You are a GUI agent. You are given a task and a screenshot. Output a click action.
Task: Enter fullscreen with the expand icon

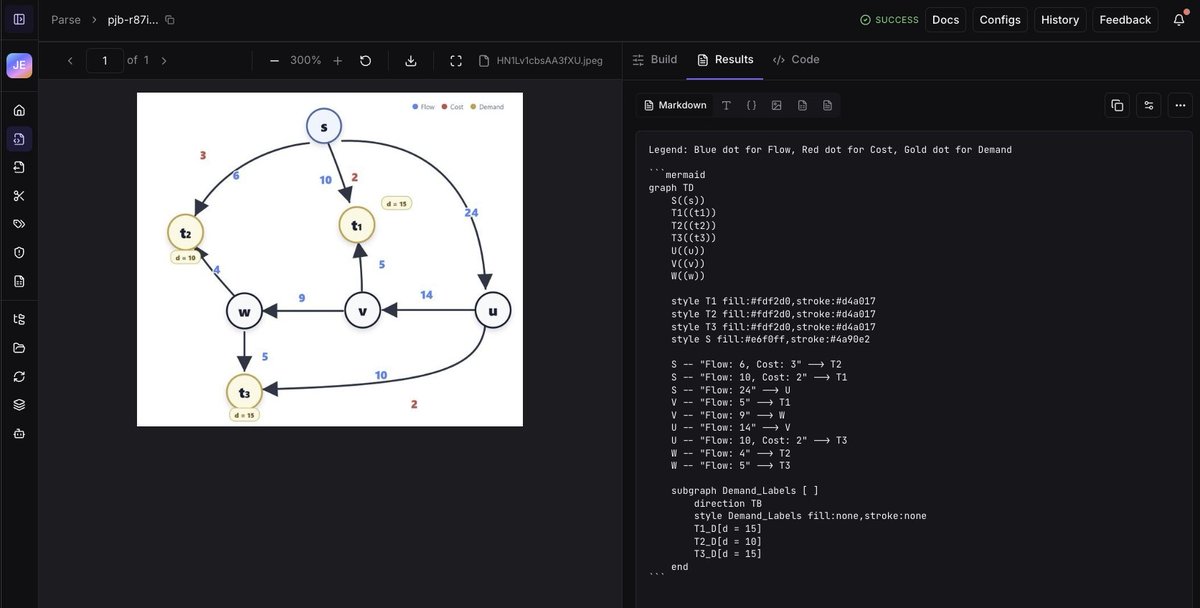456,60
